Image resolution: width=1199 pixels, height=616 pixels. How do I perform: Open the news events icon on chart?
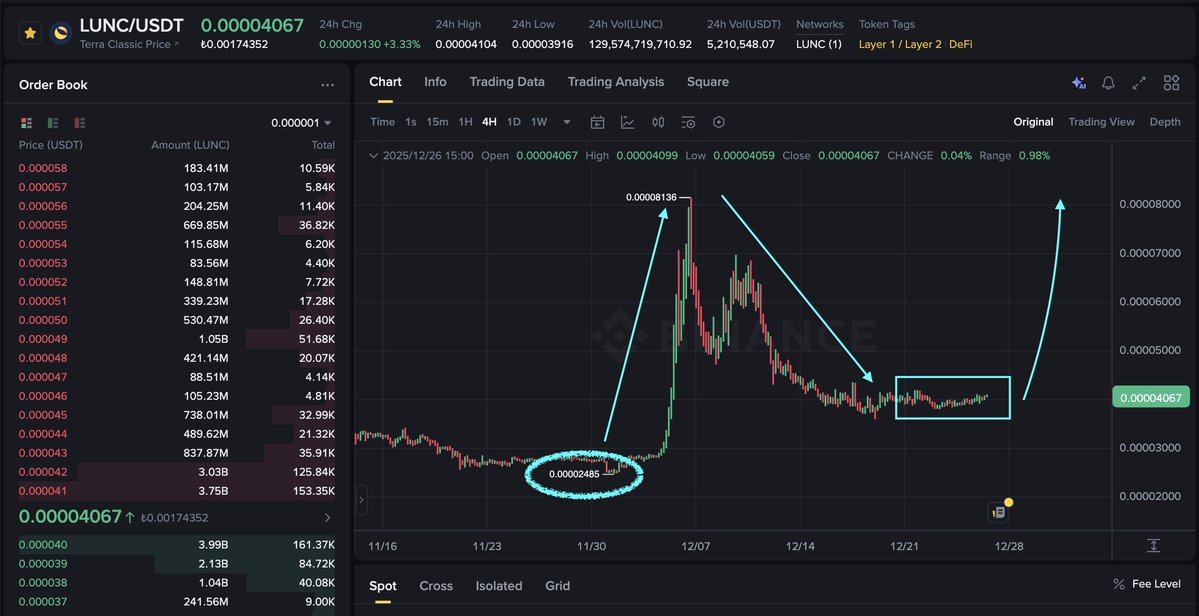click(x=998, y=512)
